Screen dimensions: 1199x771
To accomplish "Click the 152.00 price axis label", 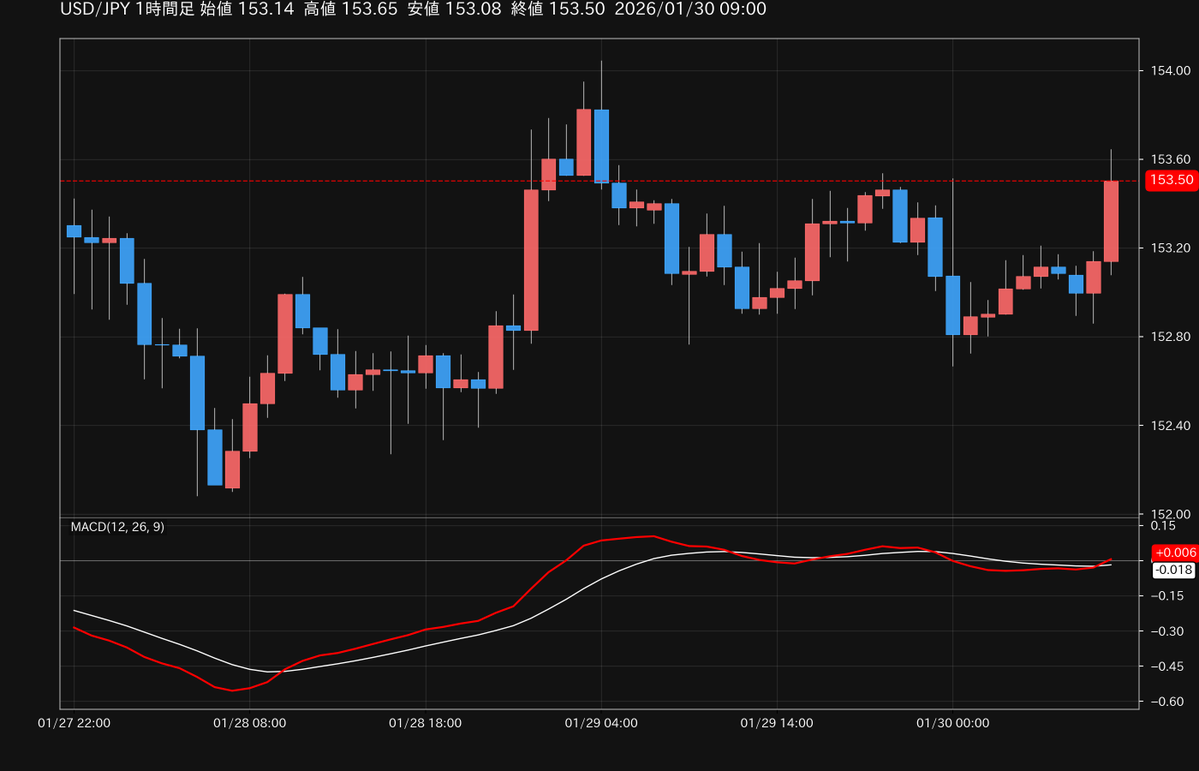I will [x=1170, y=514].
